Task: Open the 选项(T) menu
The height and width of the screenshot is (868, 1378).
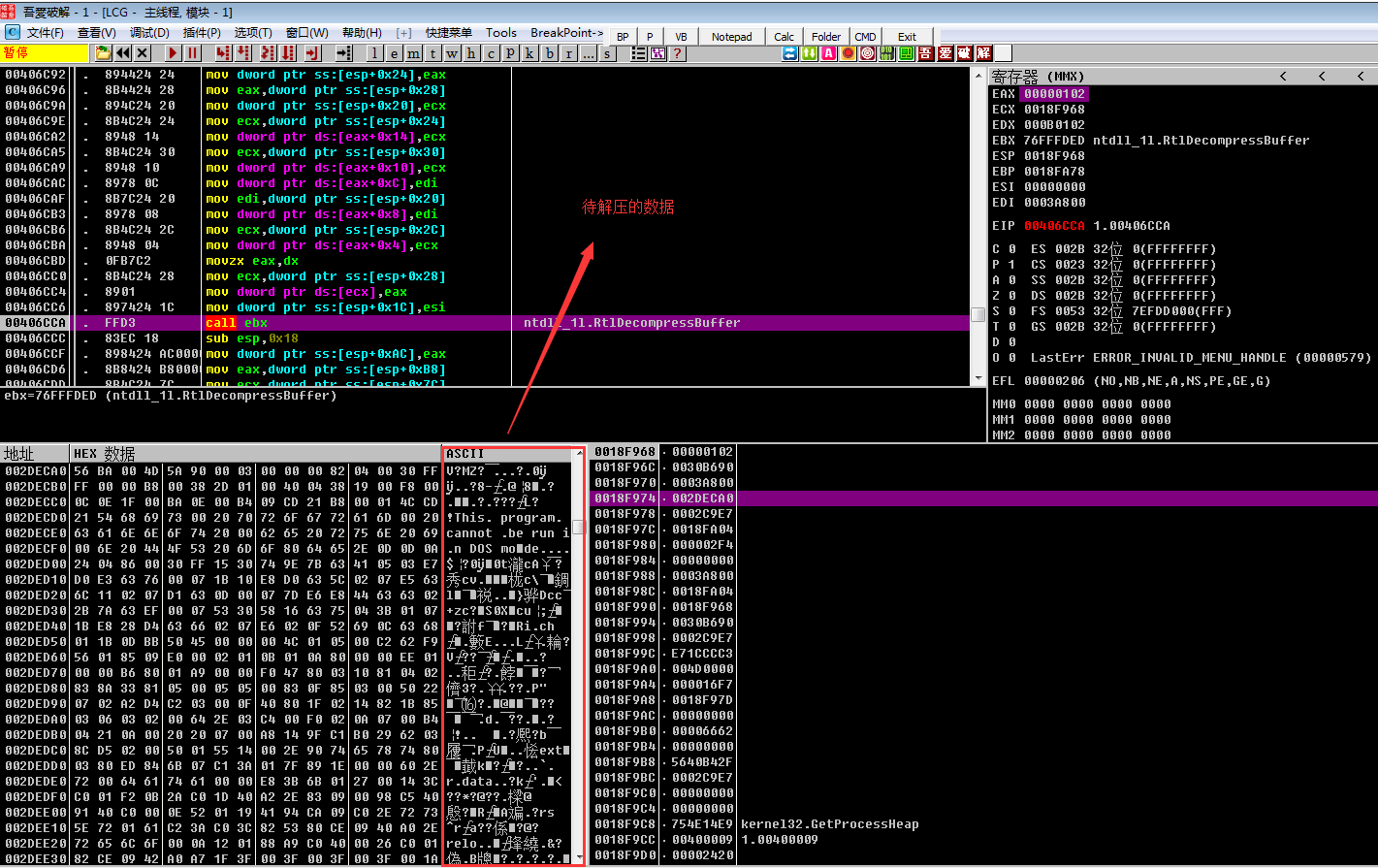Action: (253, 33)
